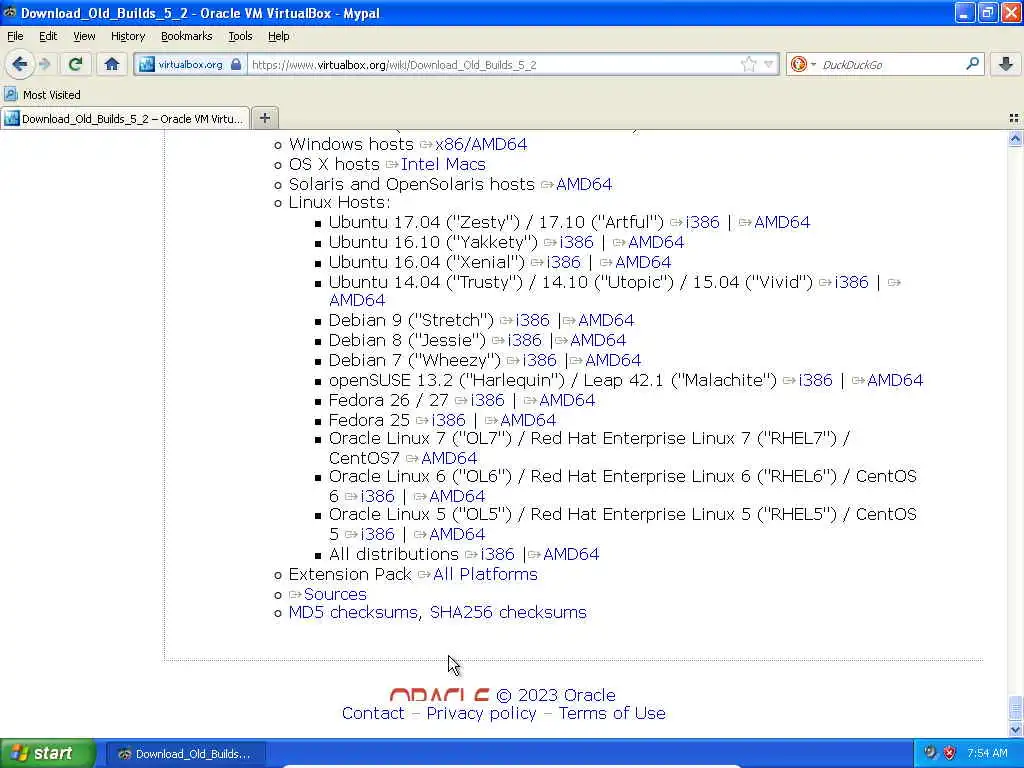Viewport: 1024px width, 768px height.
Task: Click in the URL address field
Action: (493, 65)
